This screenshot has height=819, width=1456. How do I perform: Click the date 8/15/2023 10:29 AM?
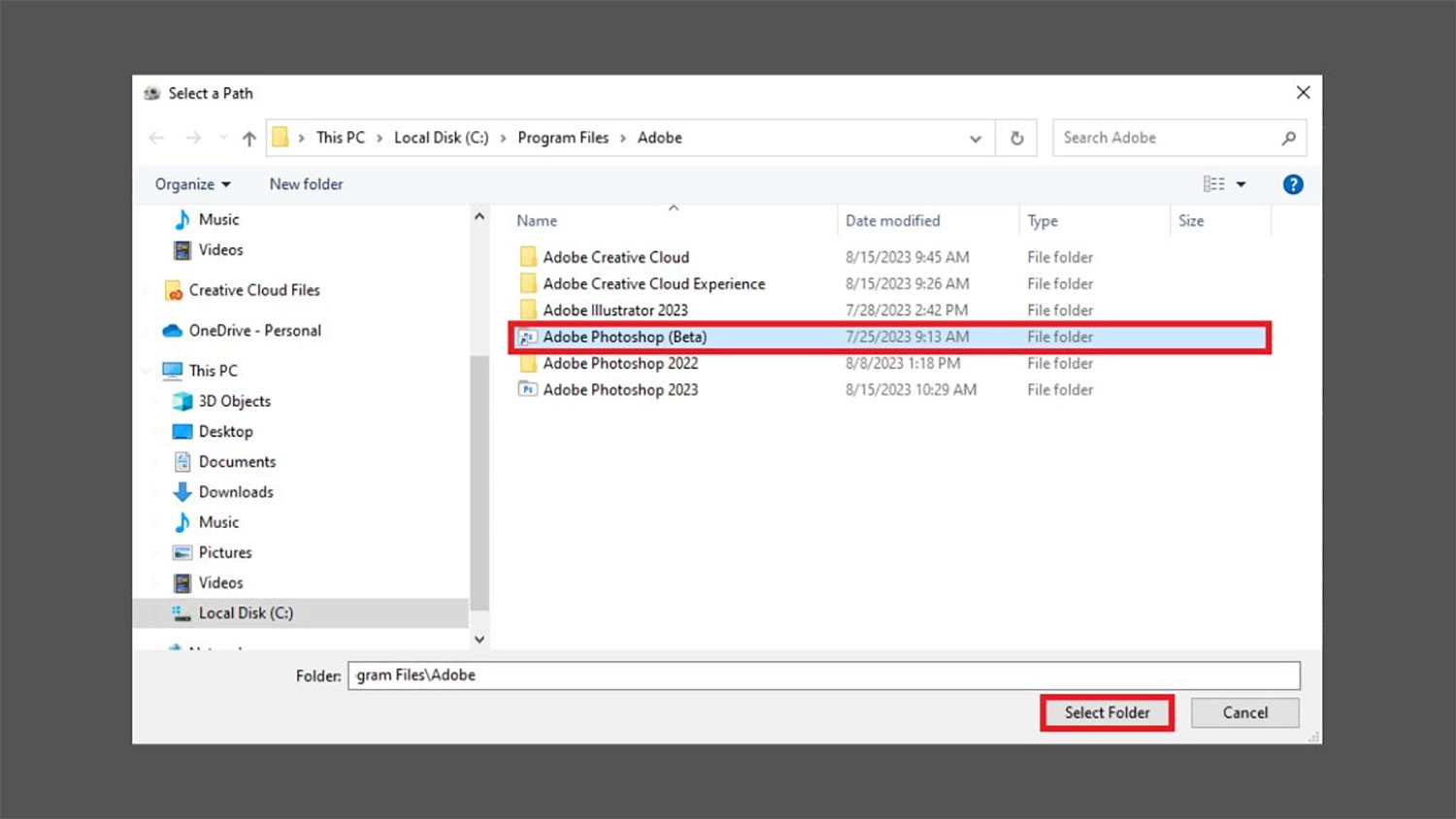coord(910,389)
